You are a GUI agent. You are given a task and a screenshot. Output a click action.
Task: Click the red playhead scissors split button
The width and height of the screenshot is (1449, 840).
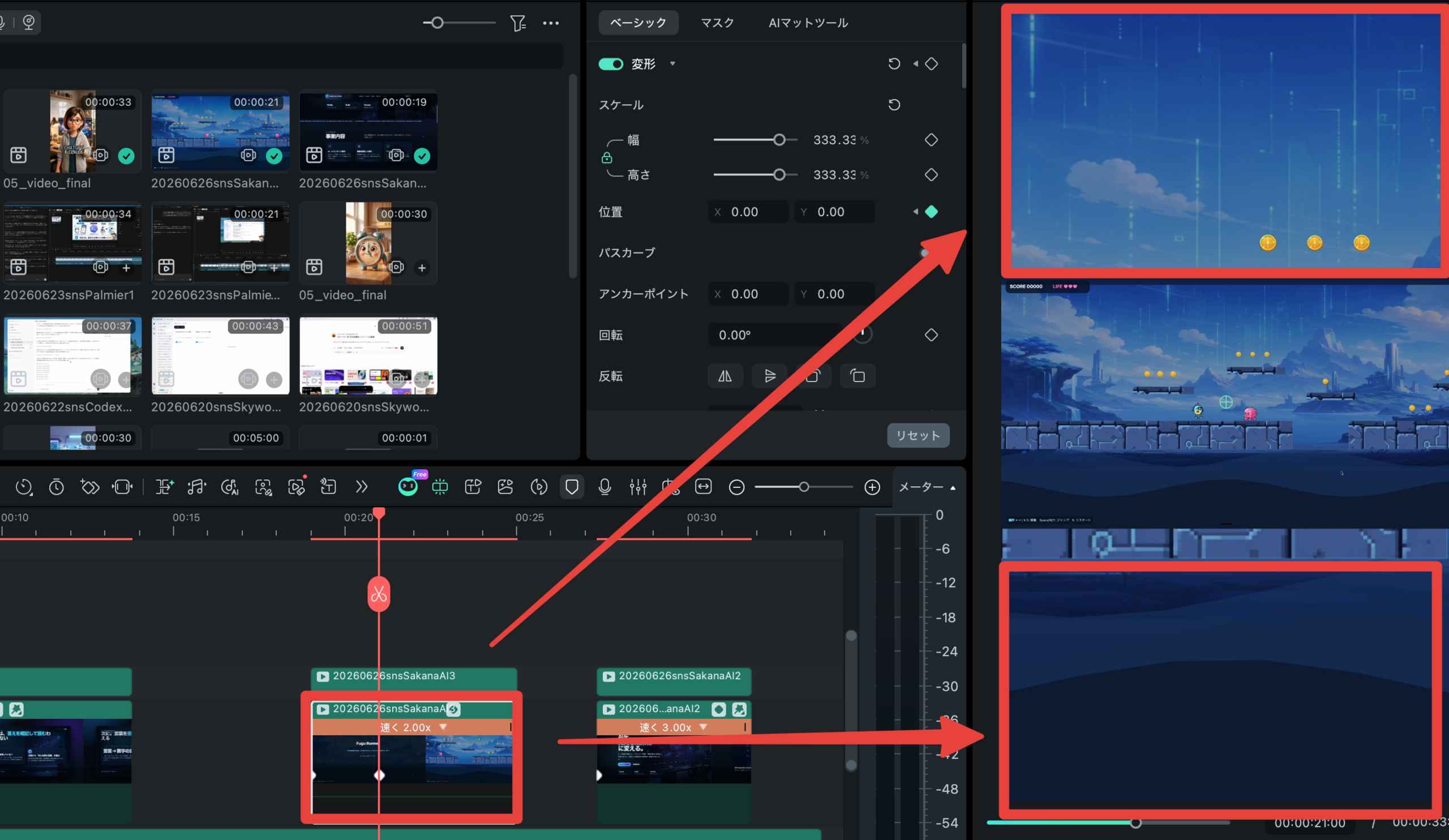tap(379, 594)
